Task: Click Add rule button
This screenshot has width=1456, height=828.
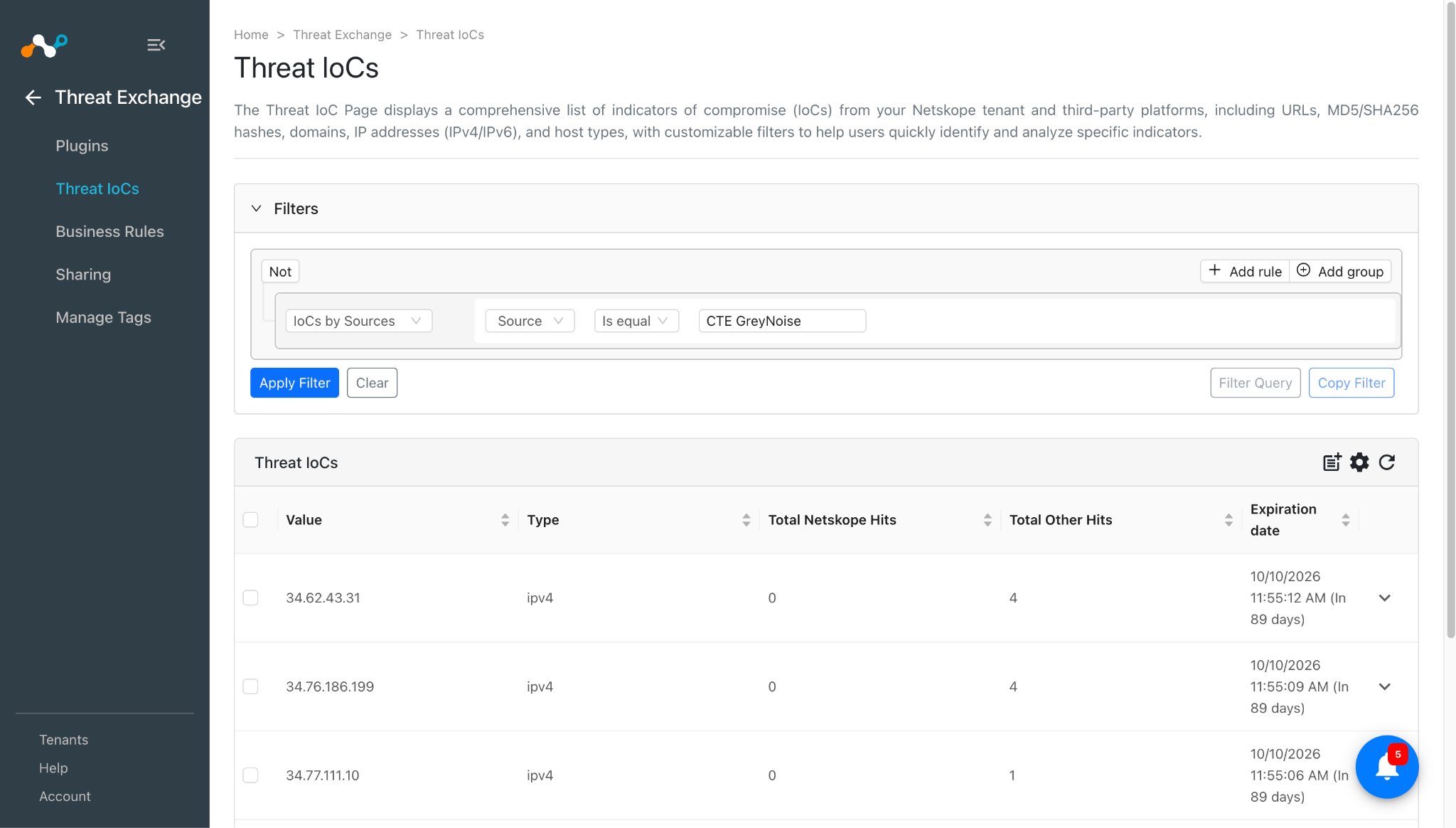Action: point(1245,271)
